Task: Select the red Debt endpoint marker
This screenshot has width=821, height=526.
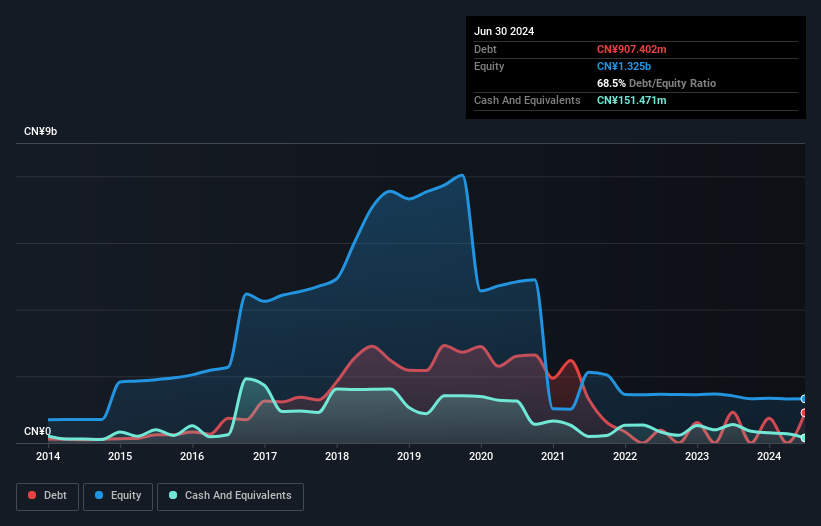Action: (x=804, y=413)
